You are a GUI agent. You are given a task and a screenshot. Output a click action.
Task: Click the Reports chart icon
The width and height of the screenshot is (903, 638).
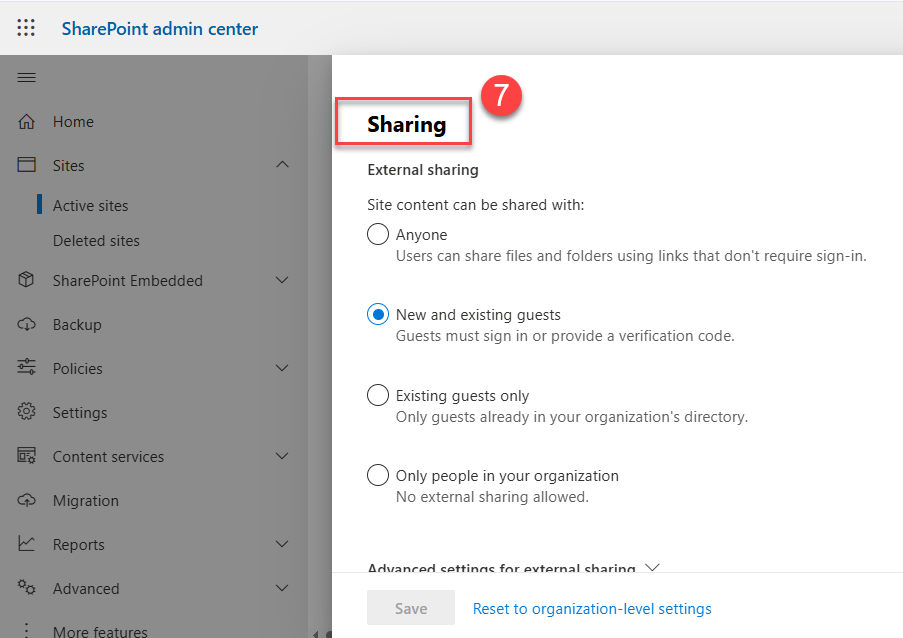coord(26,544)
